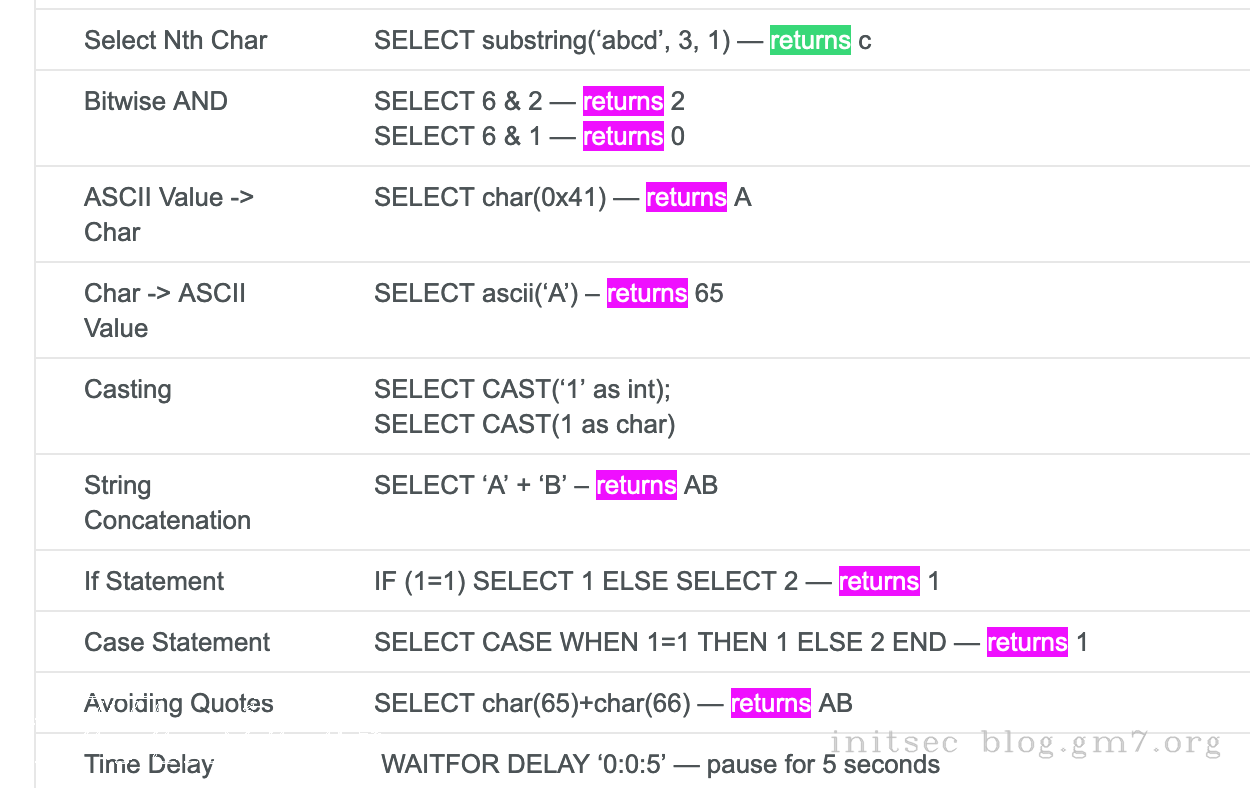Click the CAST('1' as int) line
The width and height of the screenshot is (1250, 788).
[x=522, y=390]
